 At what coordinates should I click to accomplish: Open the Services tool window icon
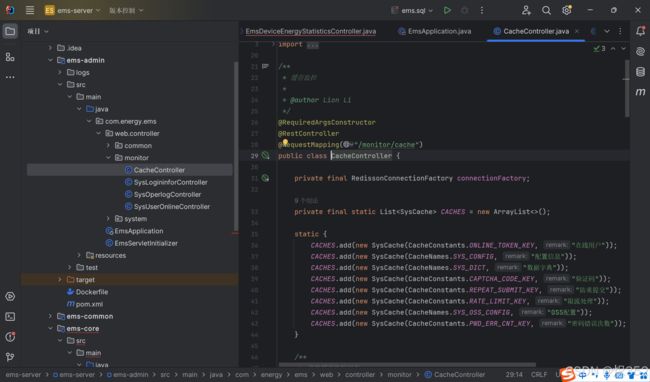coord(10,296)
